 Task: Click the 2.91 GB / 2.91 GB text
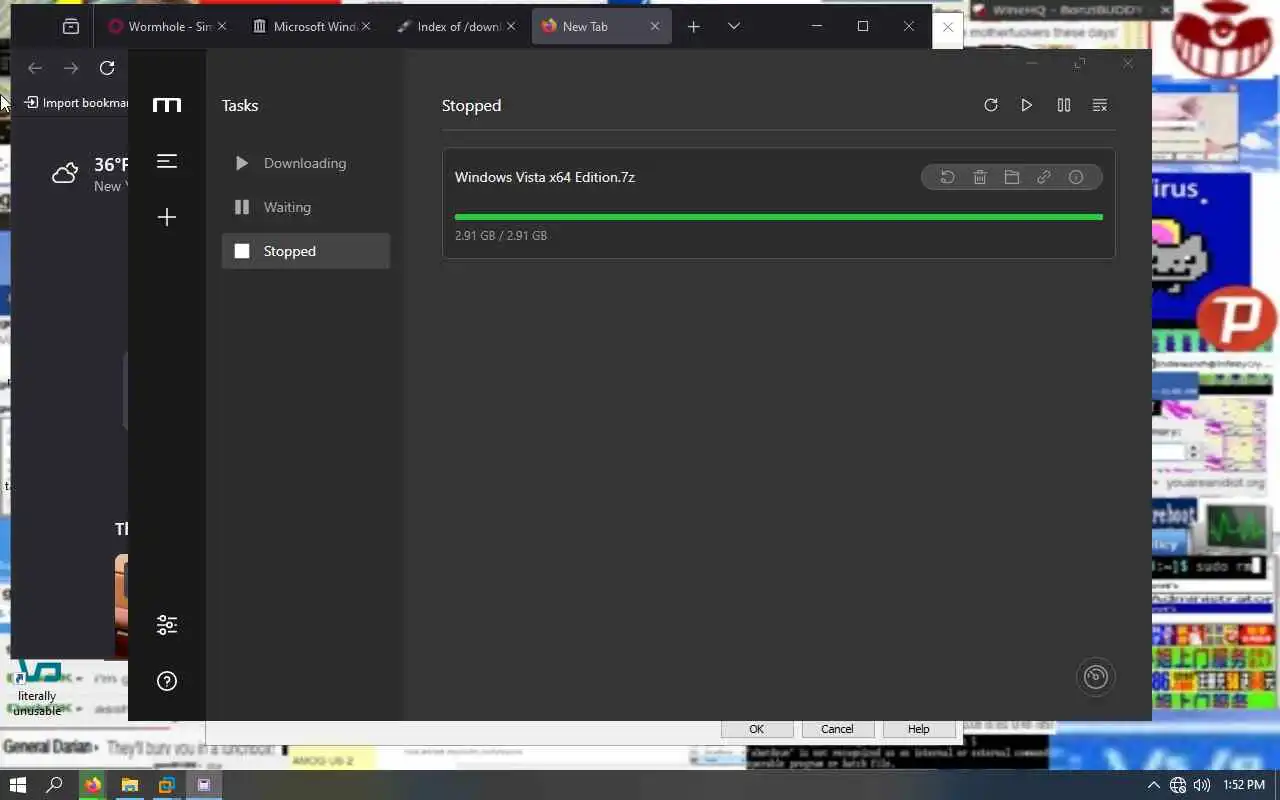pos(501,236)
